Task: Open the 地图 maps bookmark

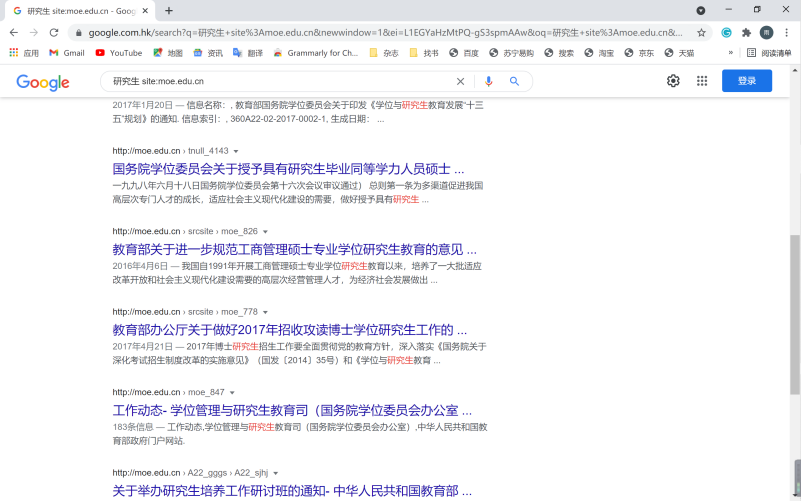Action: click(168, 53)
